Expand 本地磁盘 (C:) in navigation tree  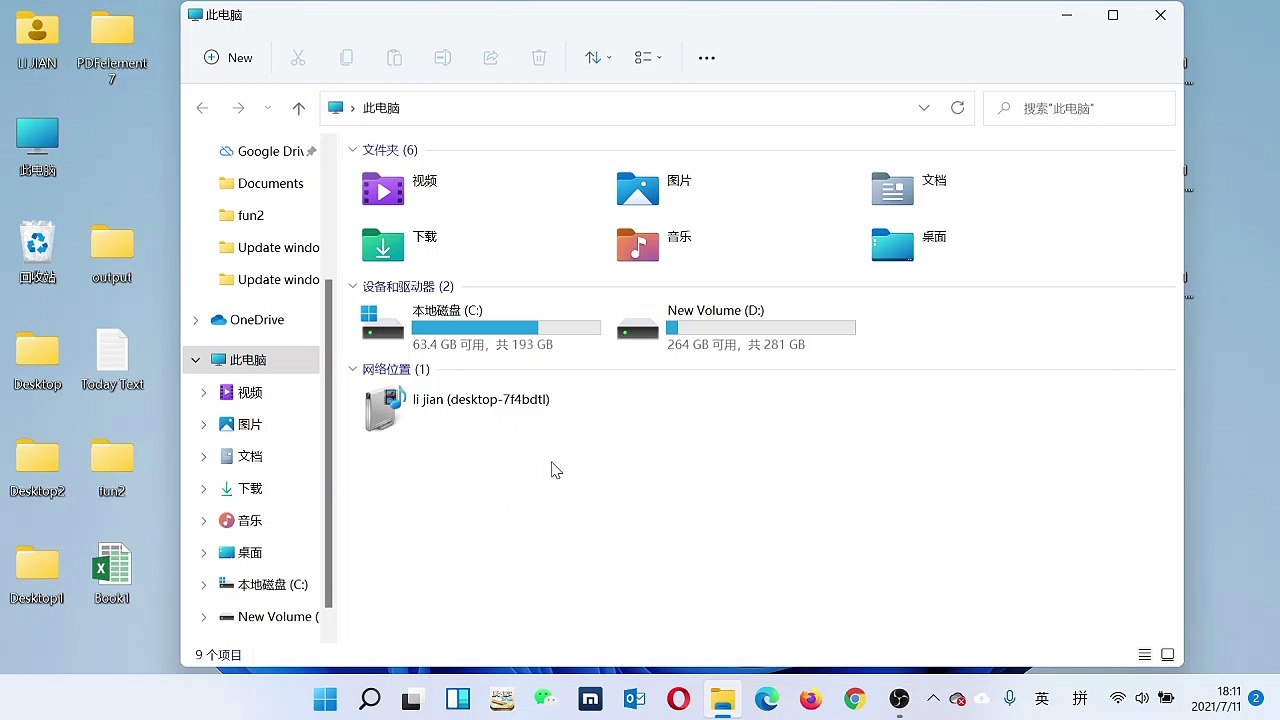coord(204,585)
